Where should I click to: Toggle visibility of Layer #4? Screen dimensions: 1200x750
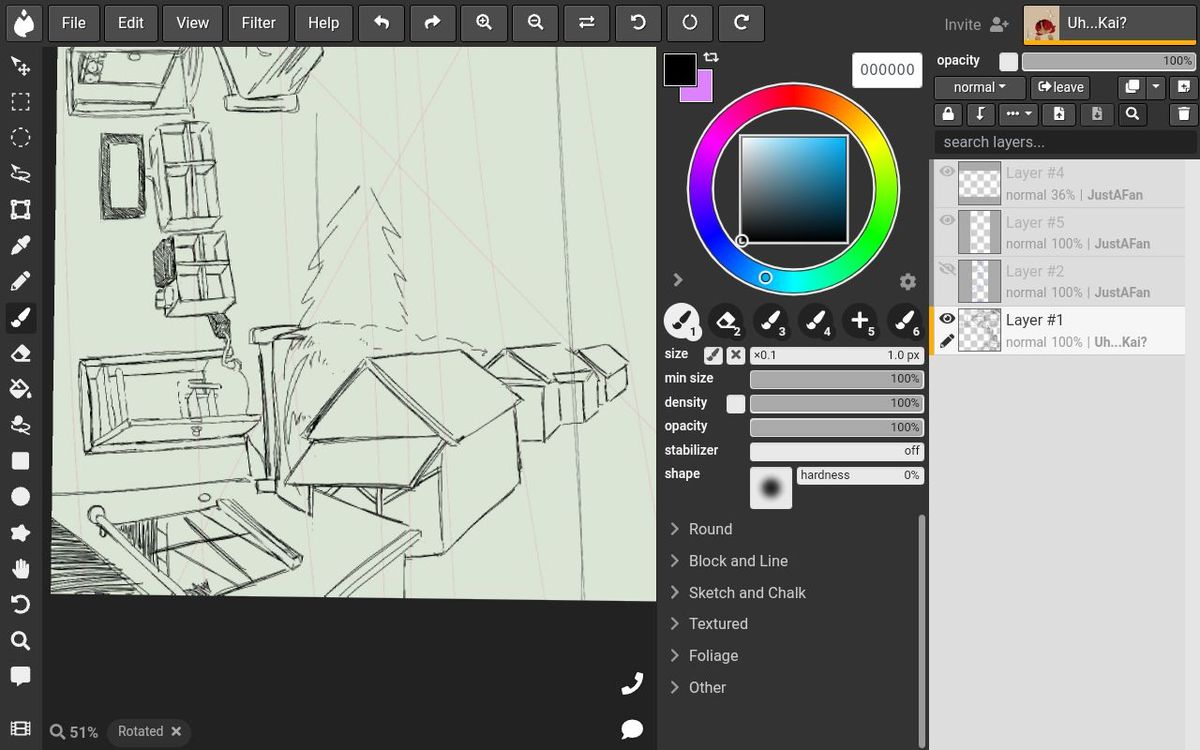946,172
